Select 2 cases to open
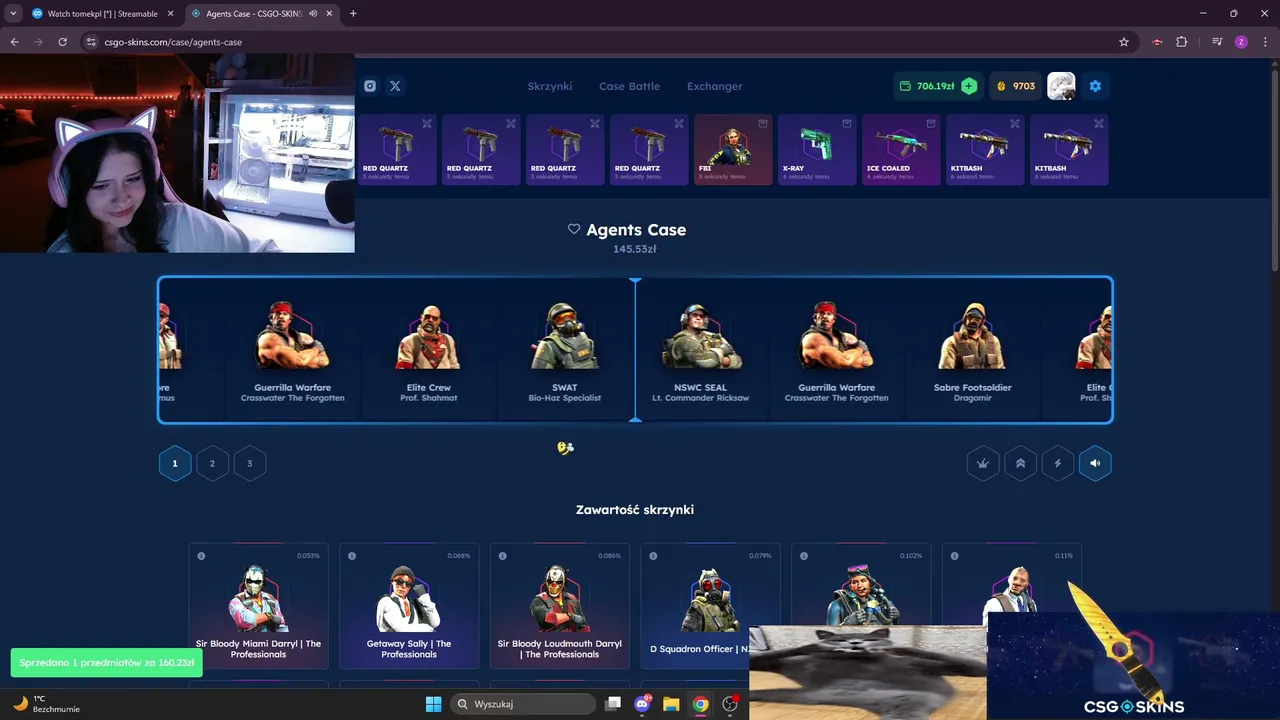 212,463
